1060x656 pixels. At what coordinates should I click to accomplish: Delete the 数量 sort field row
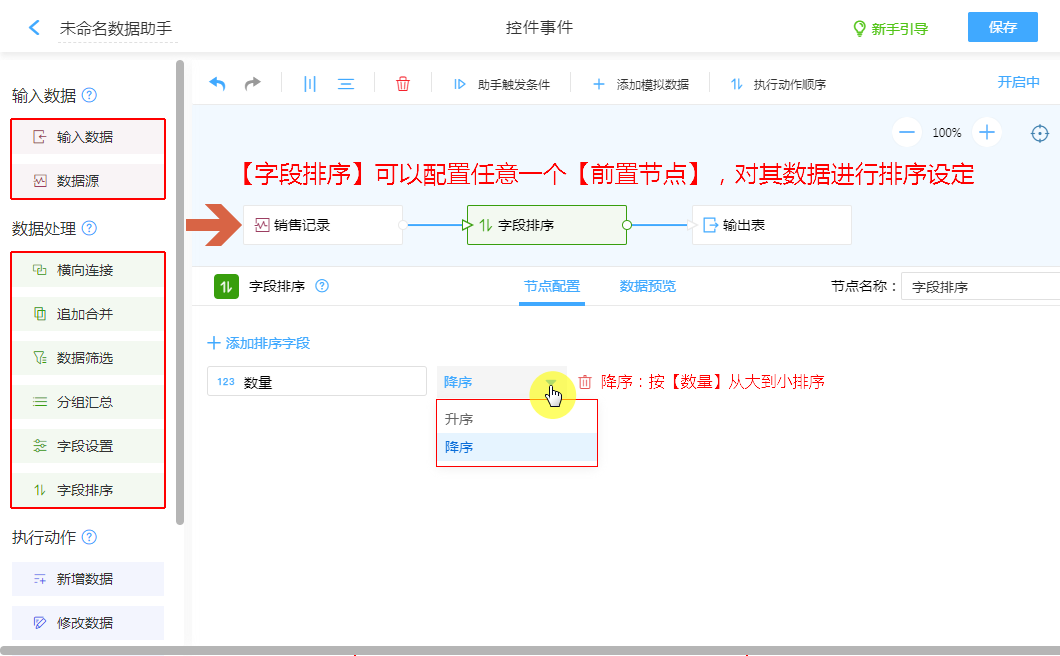point(585,382)
